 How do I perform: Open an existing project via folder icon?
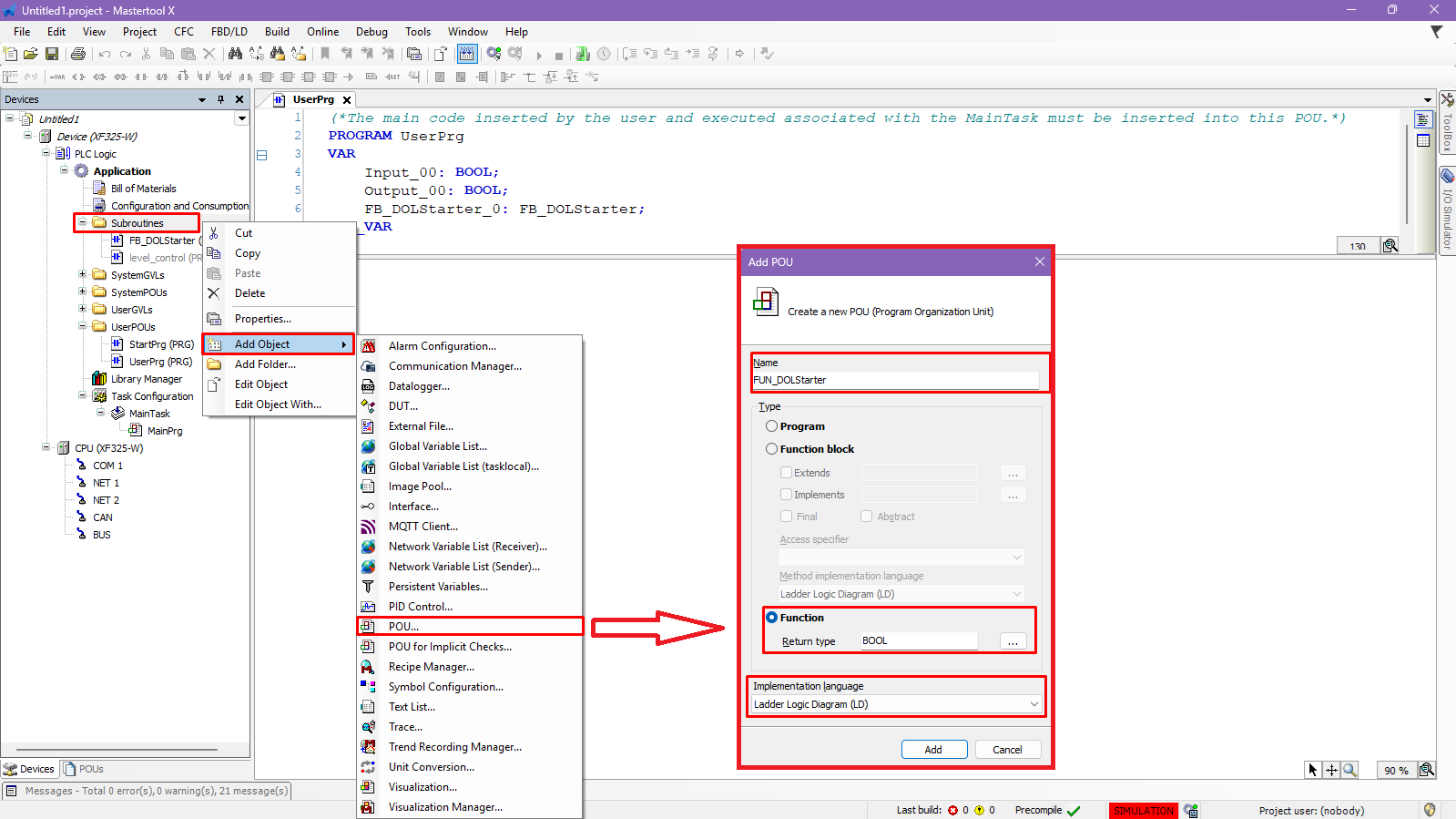(x=31, y=55)
